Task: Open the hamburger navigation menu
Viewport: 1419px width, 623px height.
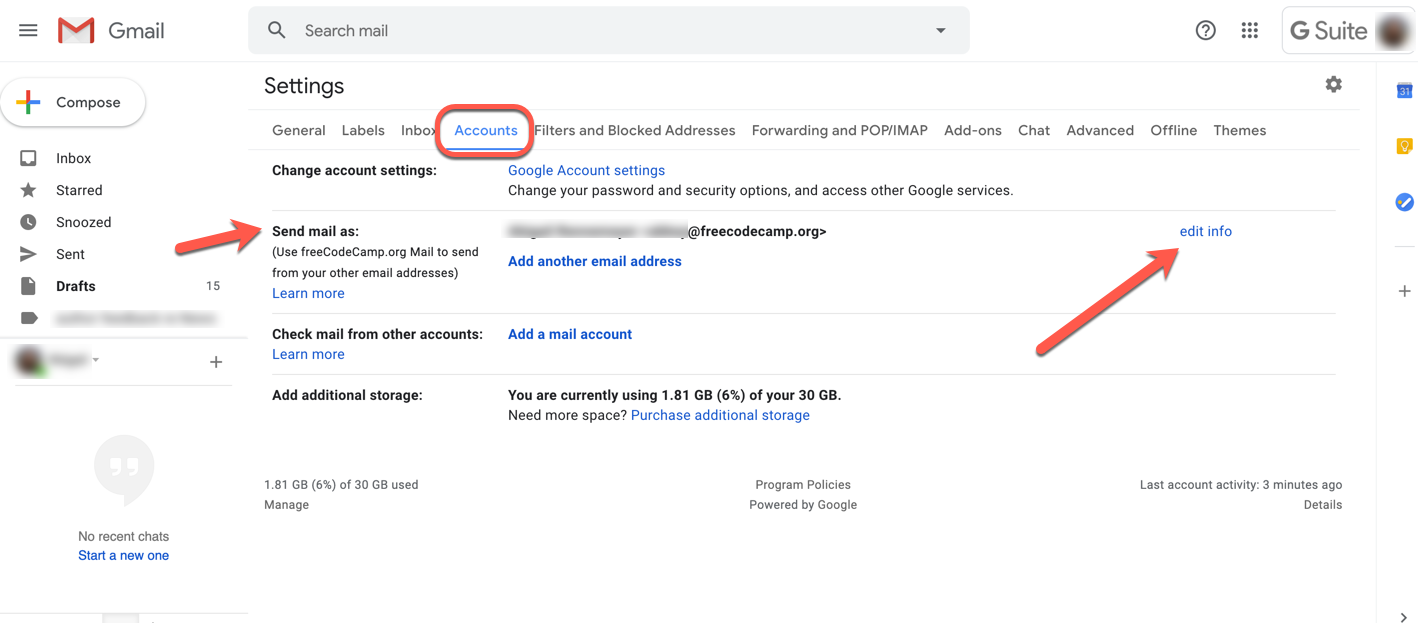Action: [x=27, y=30]
